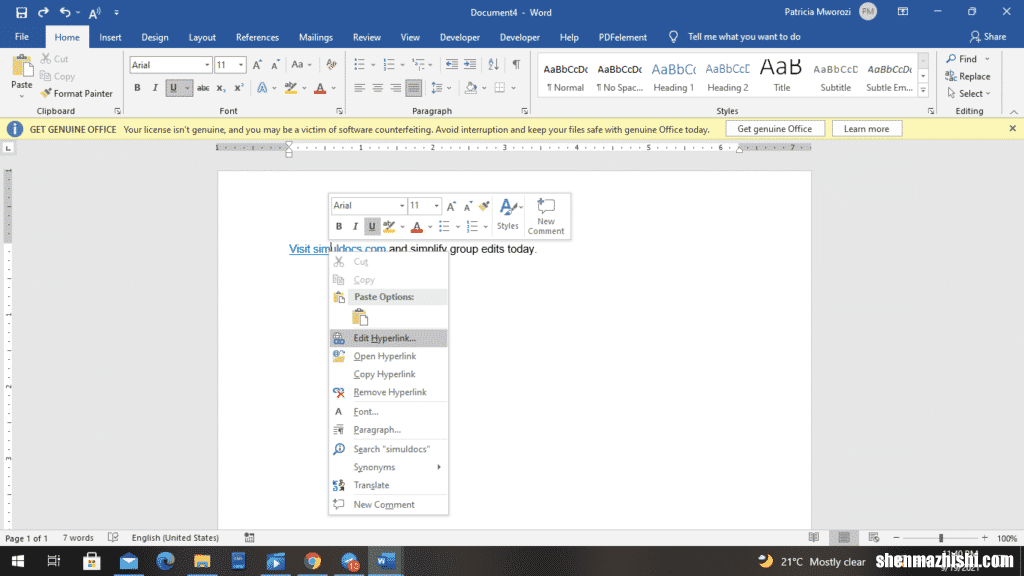Open the ribbon font name dropdown

[x=207, y=65]
